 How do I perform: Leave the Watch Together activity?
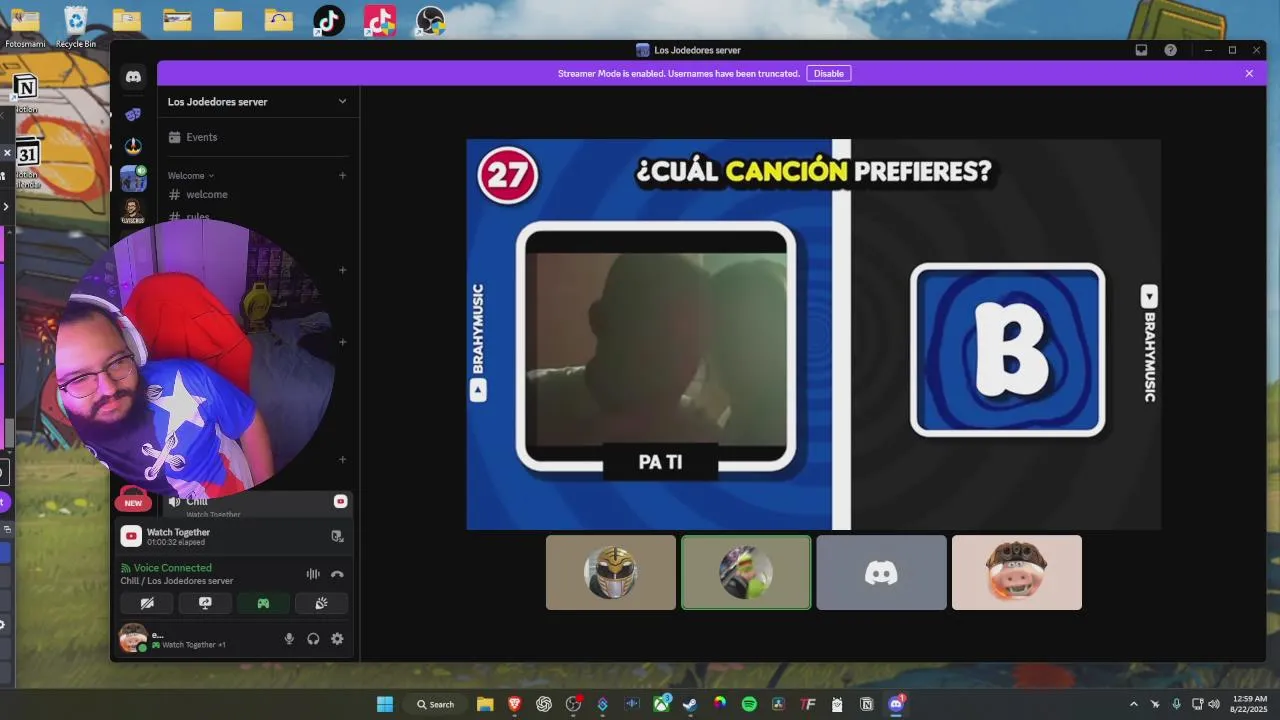[x=337, y=537]
